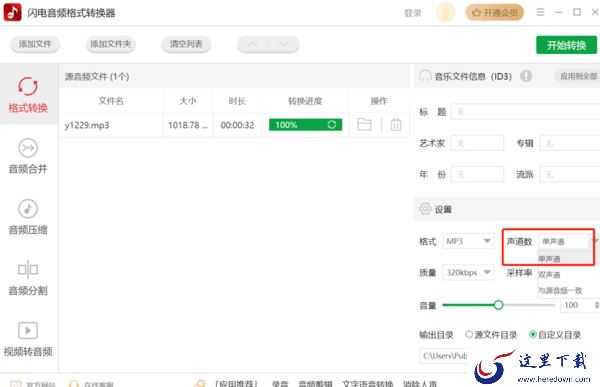The width and height of the screenshot is (600, 387).
Task: Open the 消除人声 link in the bottom bar
Action: 420,383
